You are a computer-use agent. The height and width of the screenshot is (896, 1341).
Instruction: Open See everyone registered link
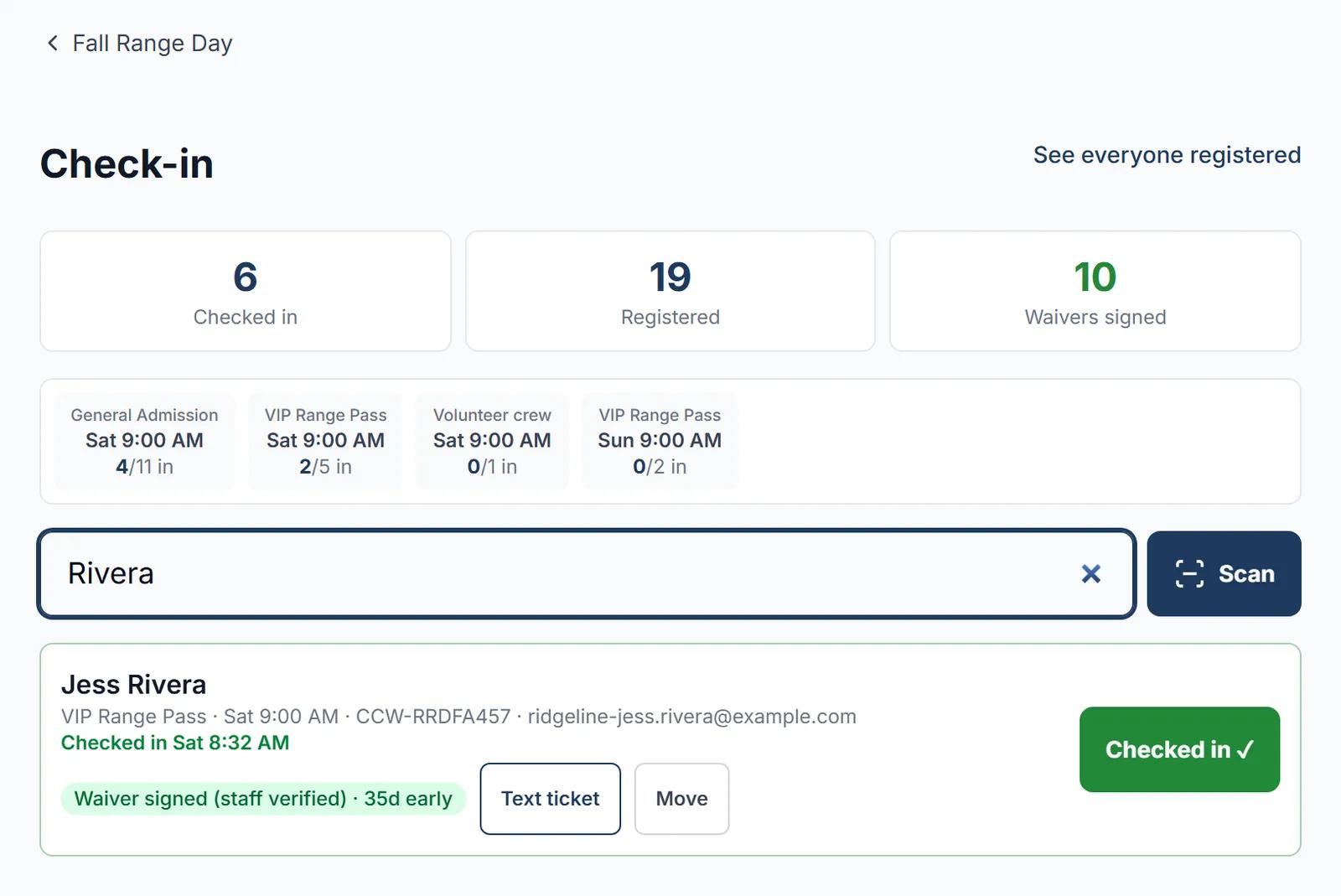point(1167,155)
